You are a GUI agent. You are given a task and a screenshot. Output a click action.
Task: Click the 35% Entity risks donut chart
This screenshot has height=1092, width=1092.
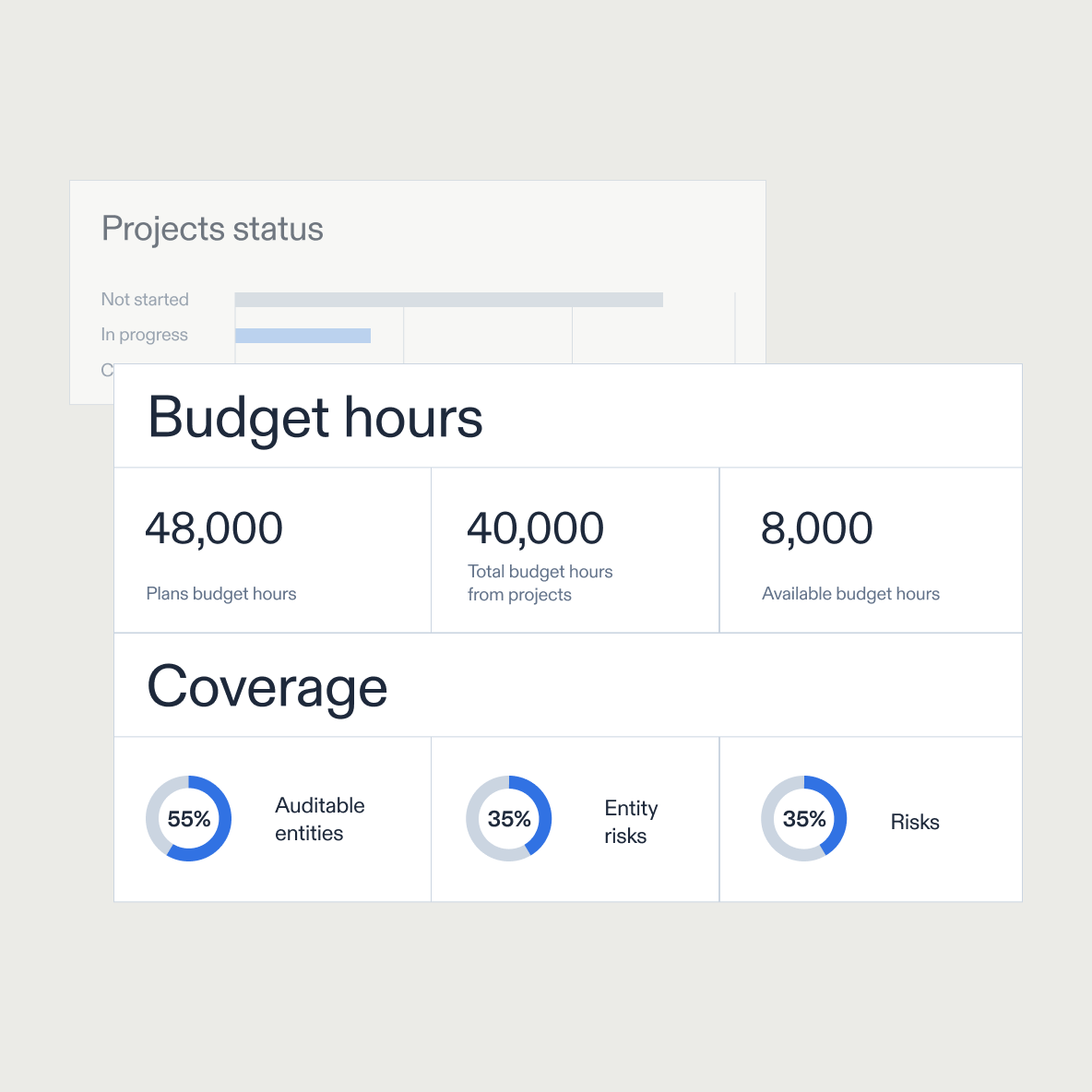pos(508,819)
